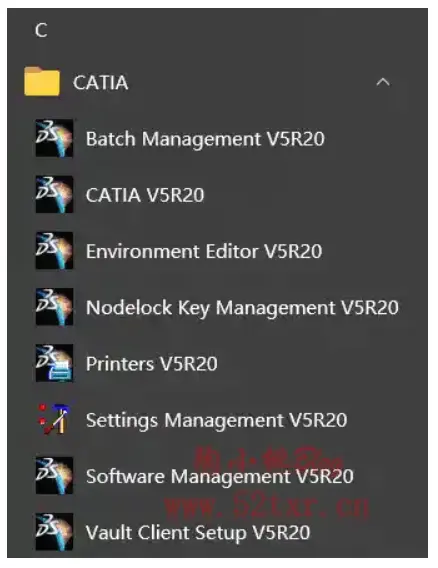The width and height of the screenshot is (438, 568).
Task: Click the Environment Editor V5R20 icon
Action: point(54,251)
